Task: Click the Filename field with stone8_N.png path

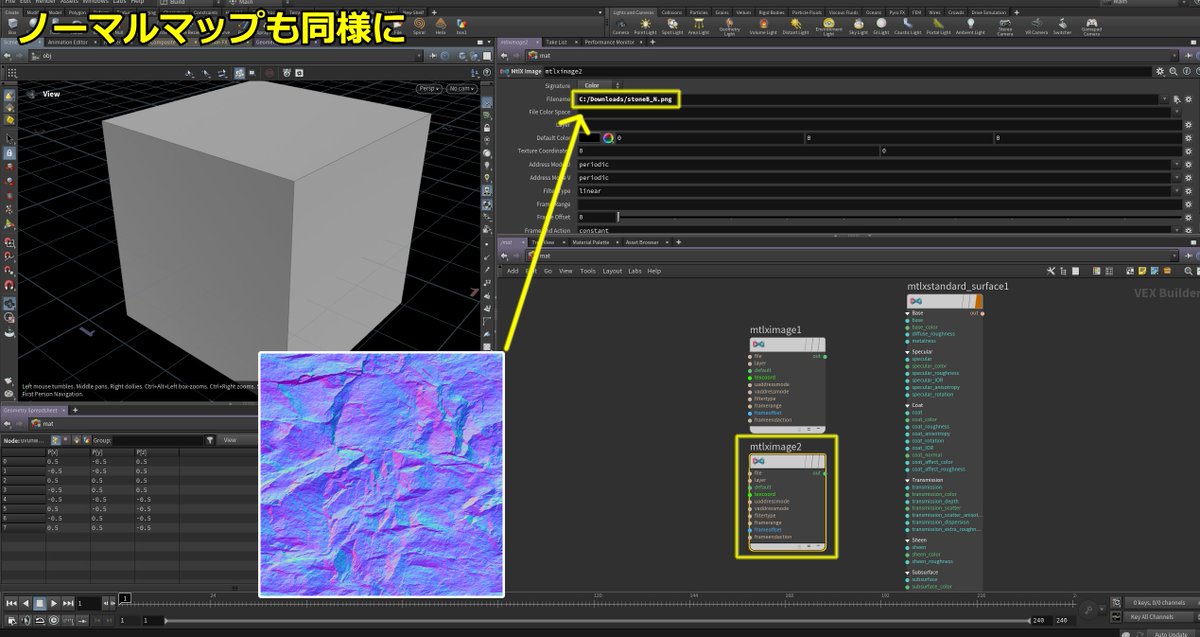Action: point(869,99)
